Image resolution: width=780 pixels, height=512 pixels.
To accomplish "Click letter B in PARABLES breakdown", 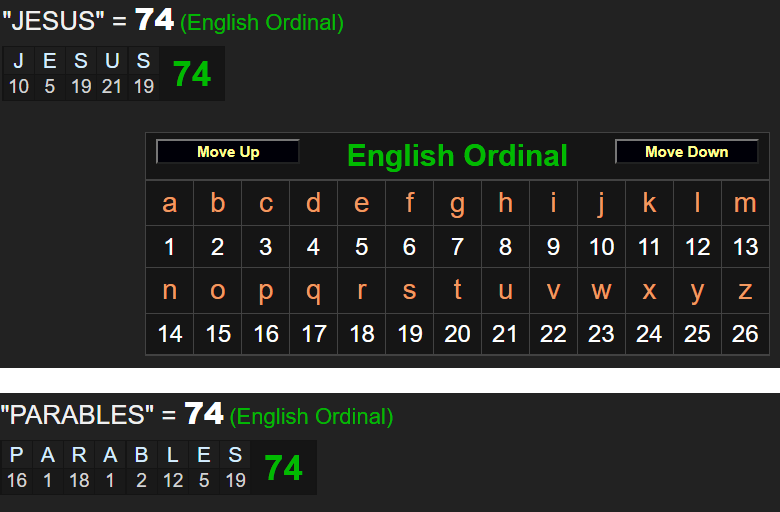I will point(142,455).
